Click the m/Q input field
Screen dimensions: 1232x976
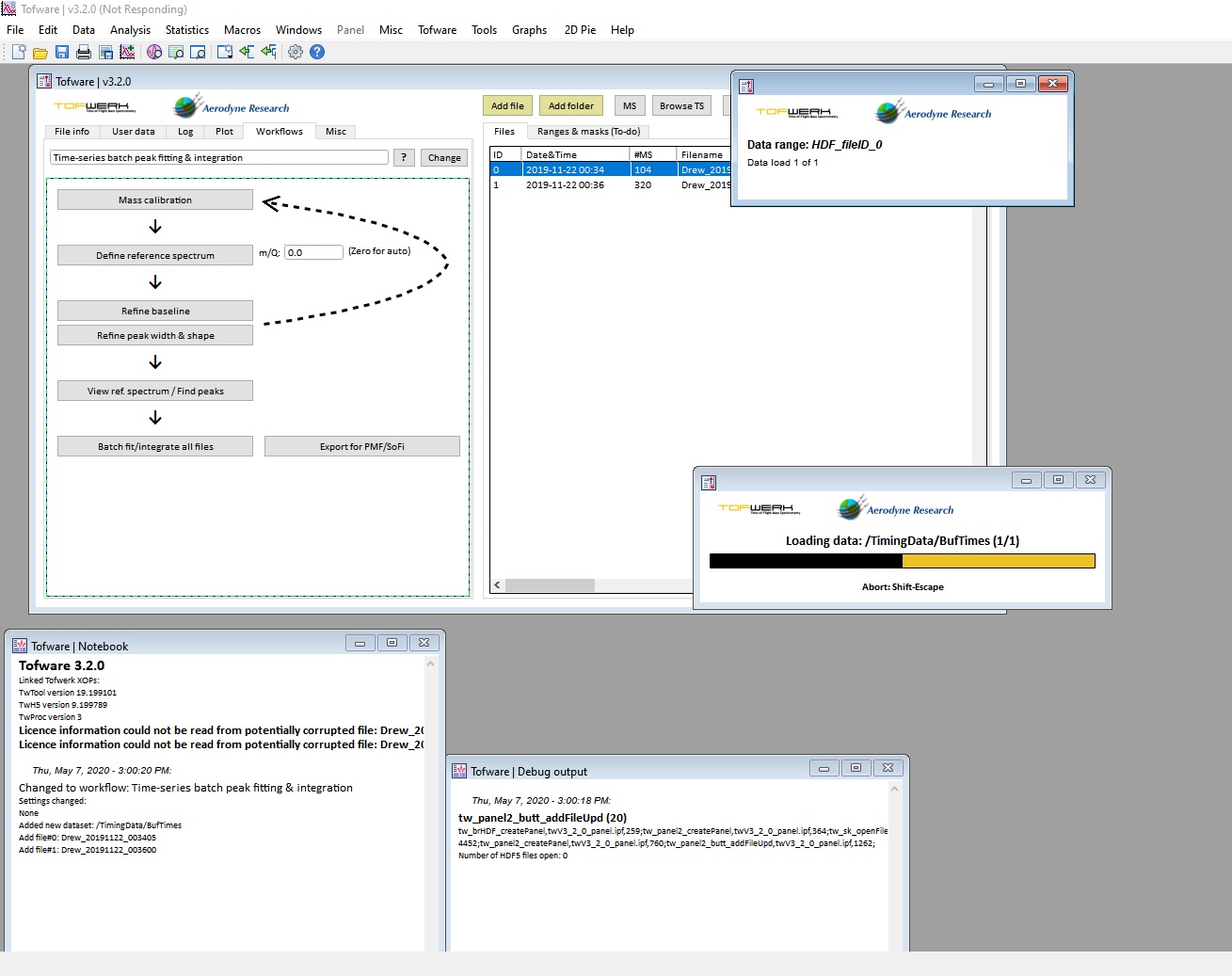pos(313,251)
